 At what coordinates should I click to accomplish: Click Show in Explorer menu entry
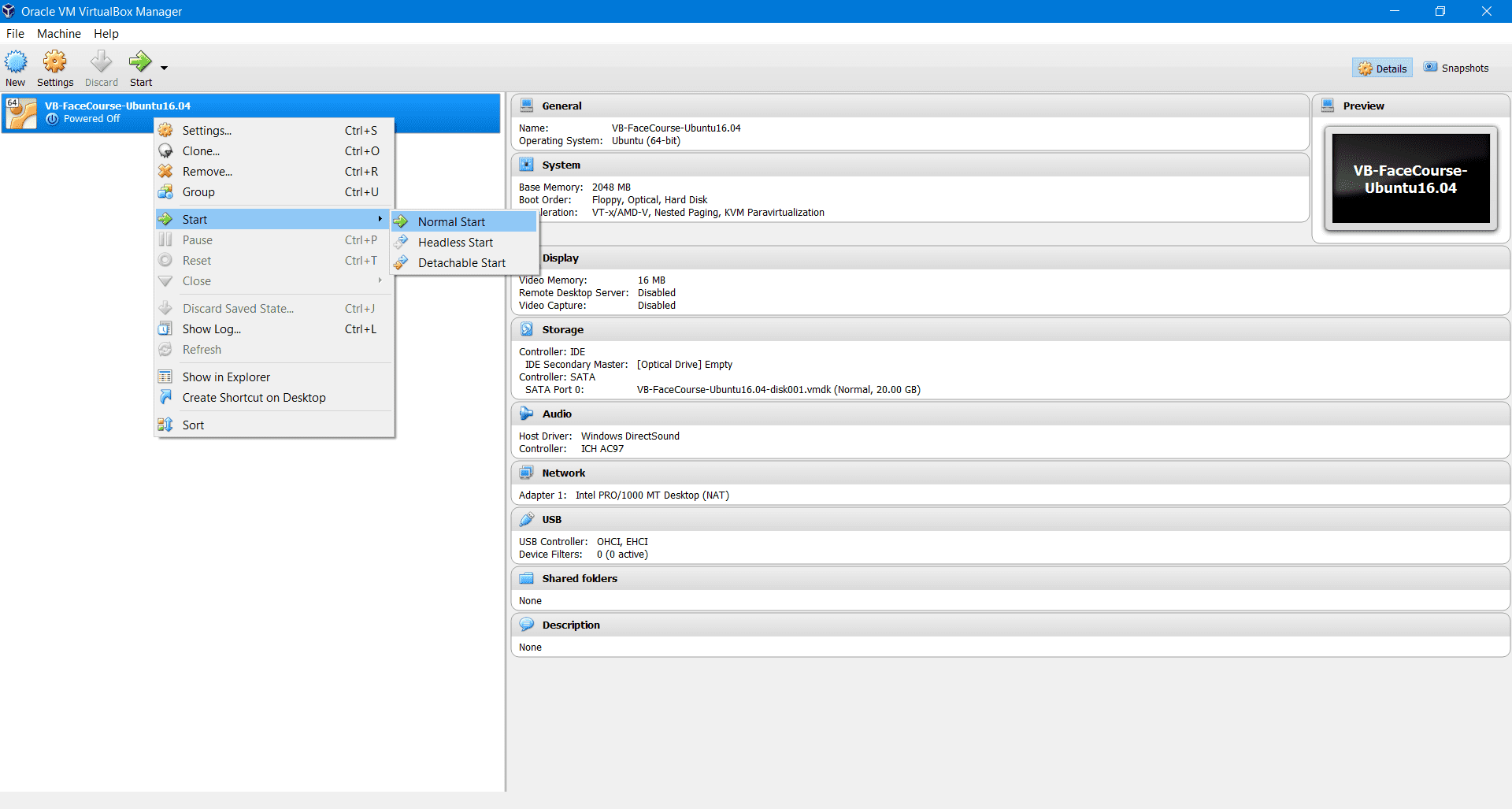[x=274, y=377]
